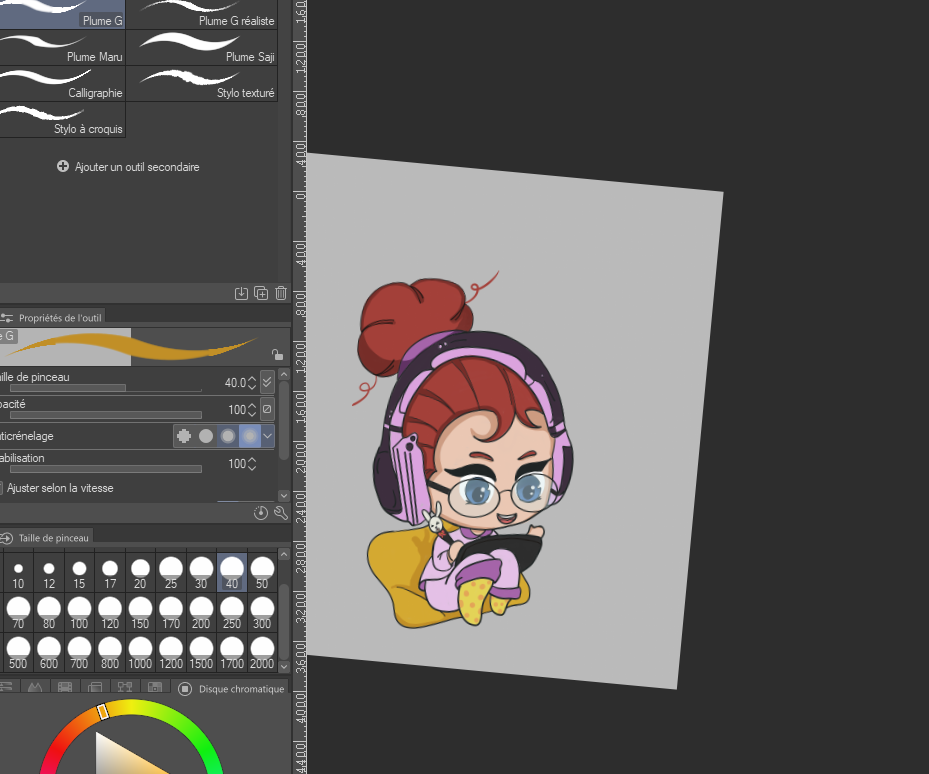This screenshot has width=929, height=774.
Task: Select the weak anti-aliasing option
Action: 206,436
